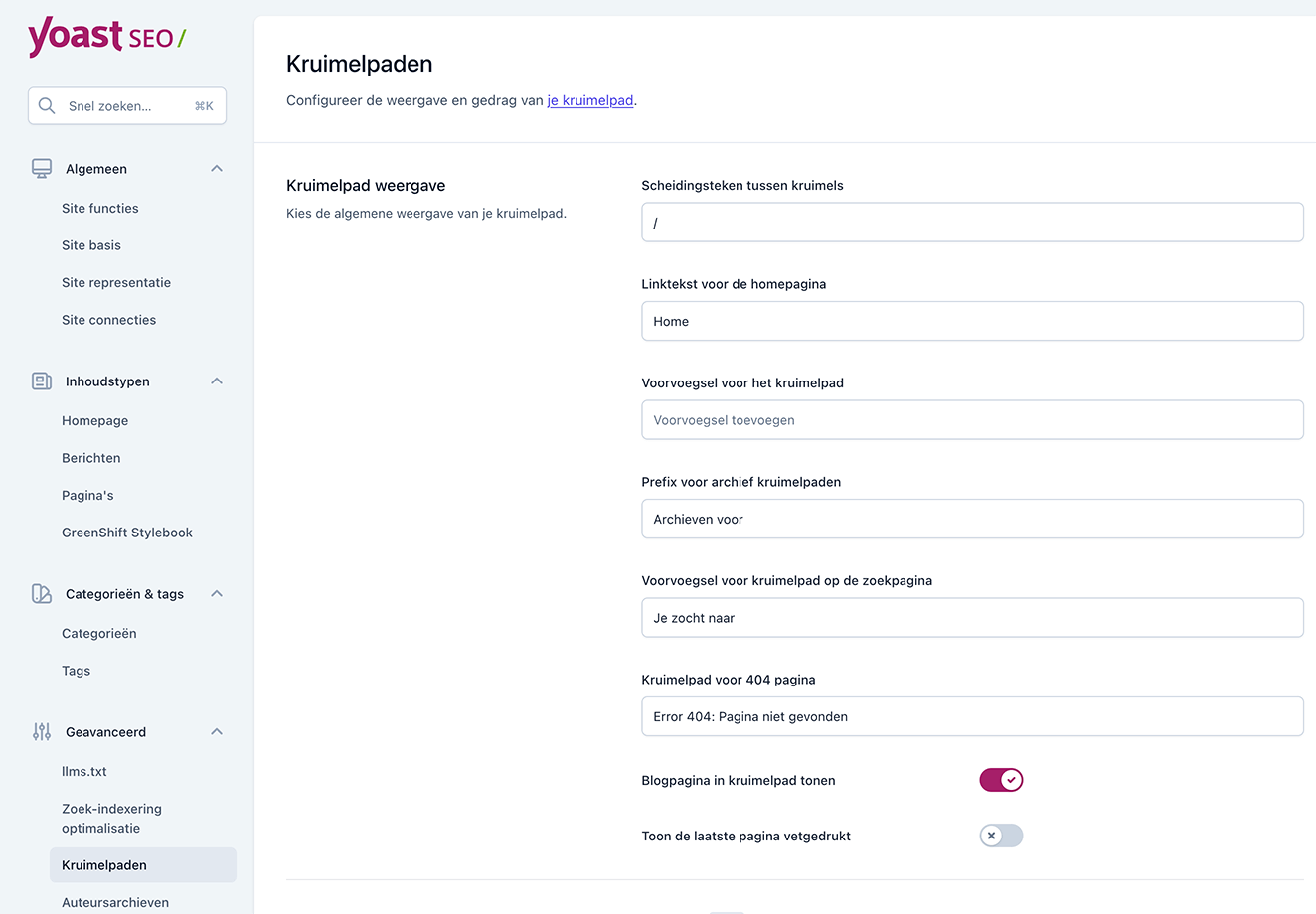1316x914 pixels.
Task: Open Site representatie settings
Action: 116,282
